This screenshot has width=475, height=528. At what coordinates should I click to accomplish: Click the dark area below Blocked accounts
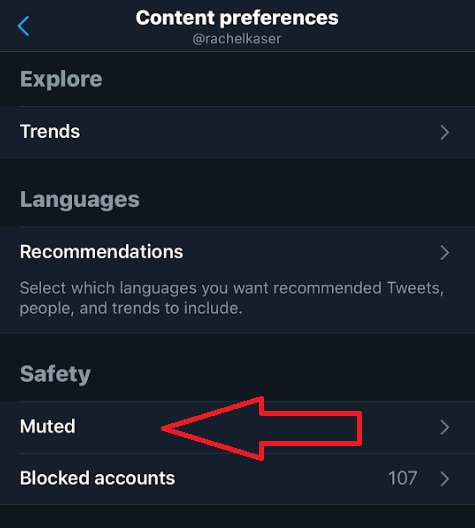tap(237, 517)
